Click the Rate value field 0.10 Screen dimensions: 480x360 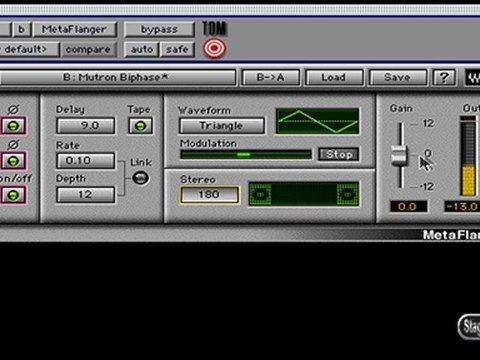(x=86, y=161)
